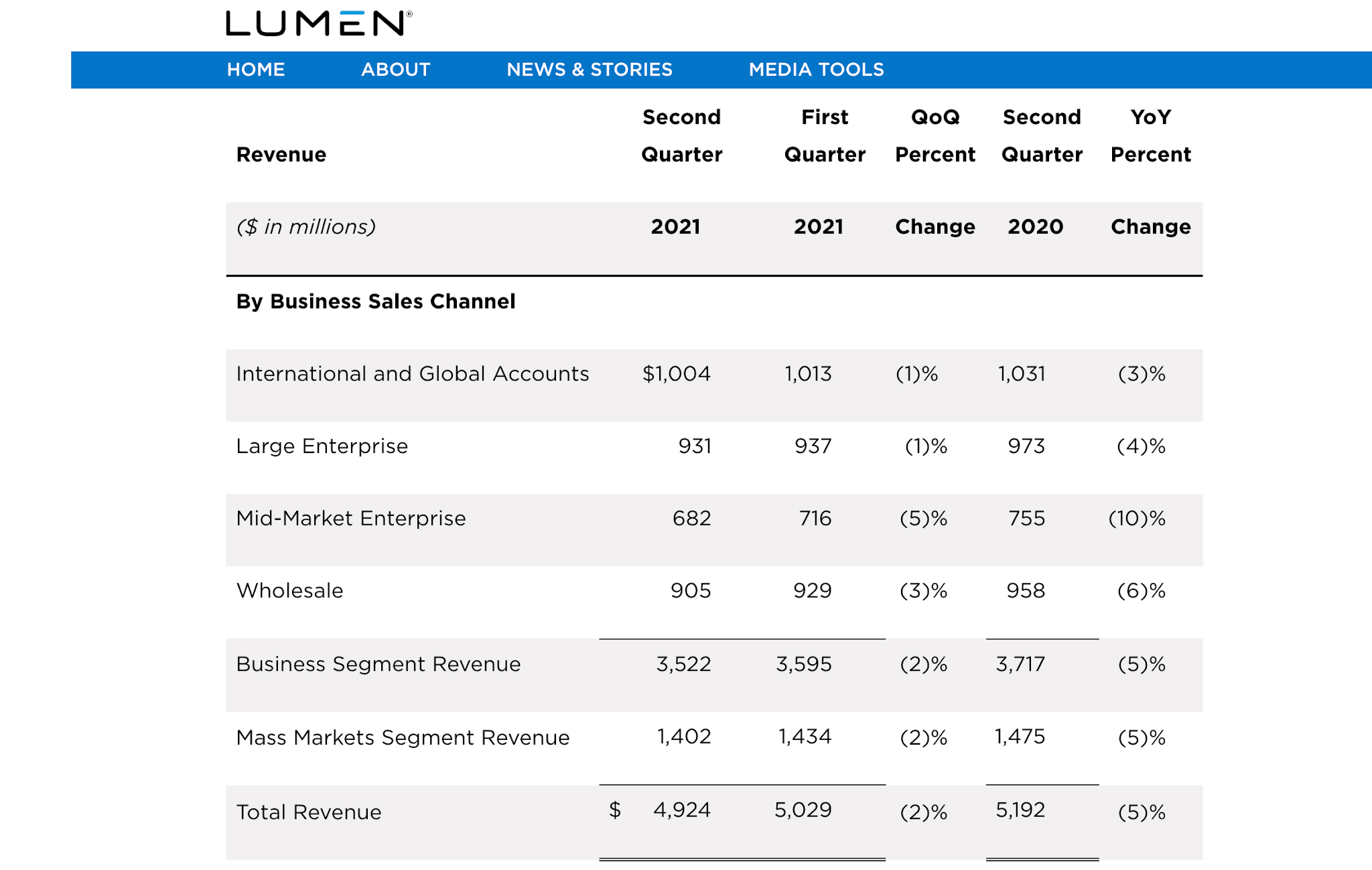Select the Wholesale row
Screen dimensions: 1372x870
pos(289,591)
